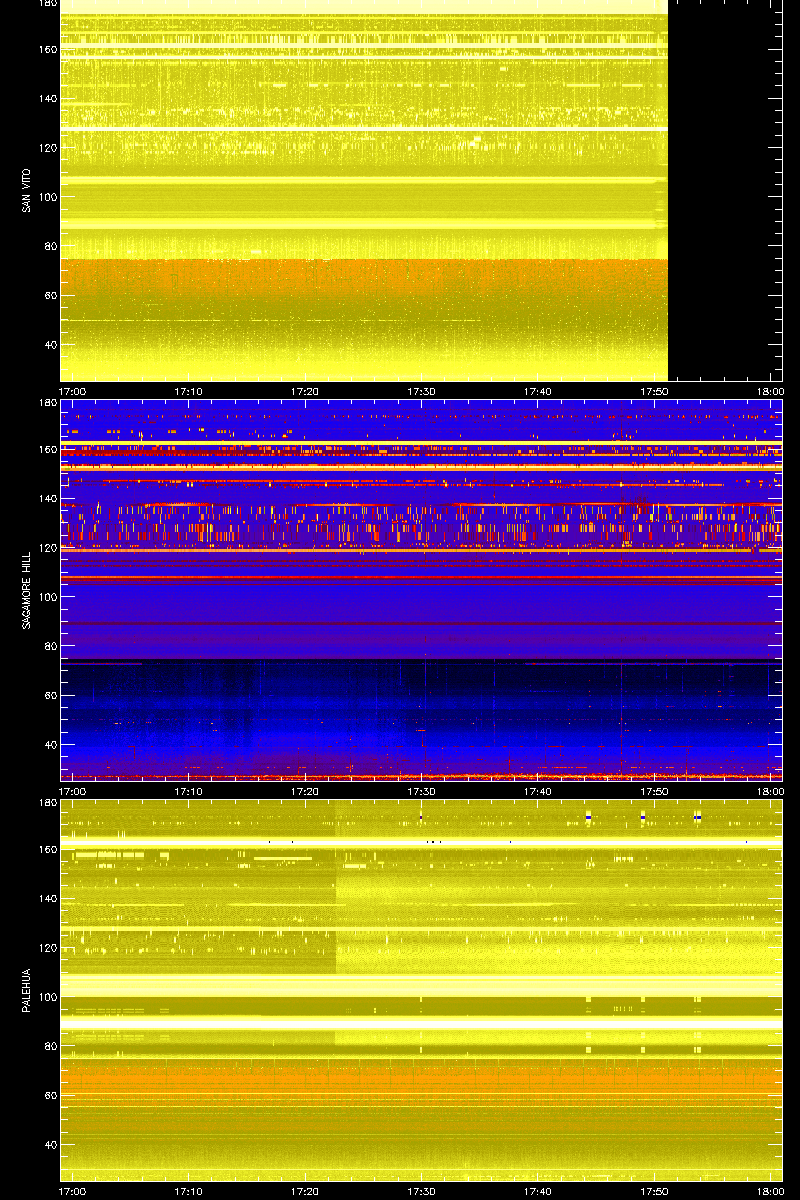
Task: Click 17:50 time label under Sagamore Hill plot
Action: click(654, 791)
